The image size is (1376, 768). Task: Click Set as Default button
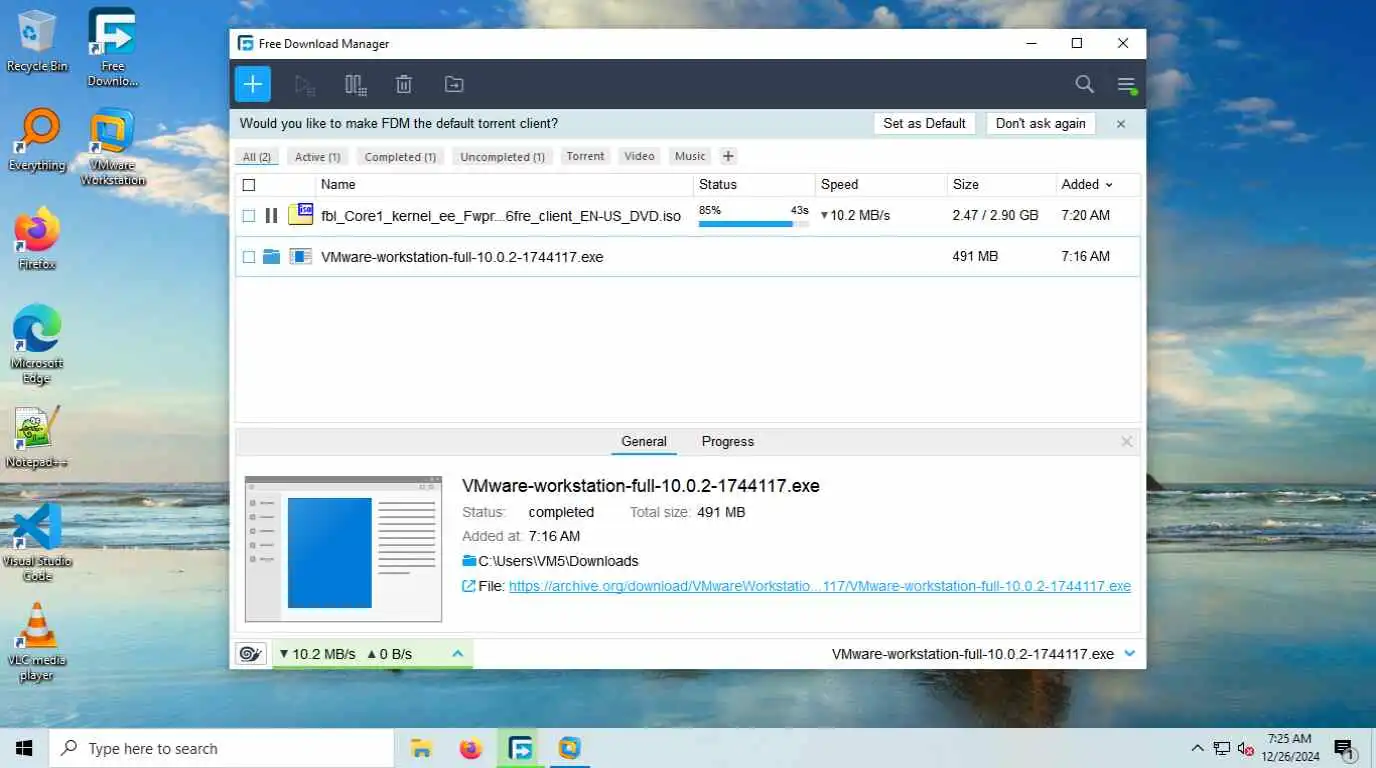pos(924,123)
